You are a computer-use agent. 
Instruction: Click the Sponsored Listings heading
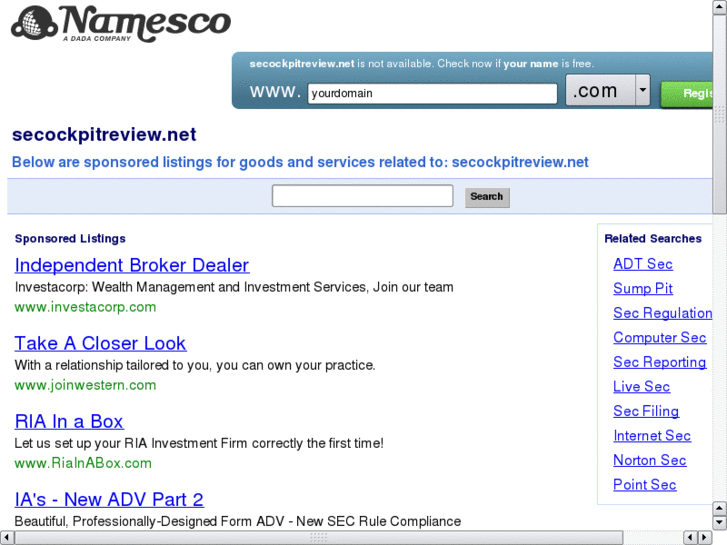tap(70, 238)
